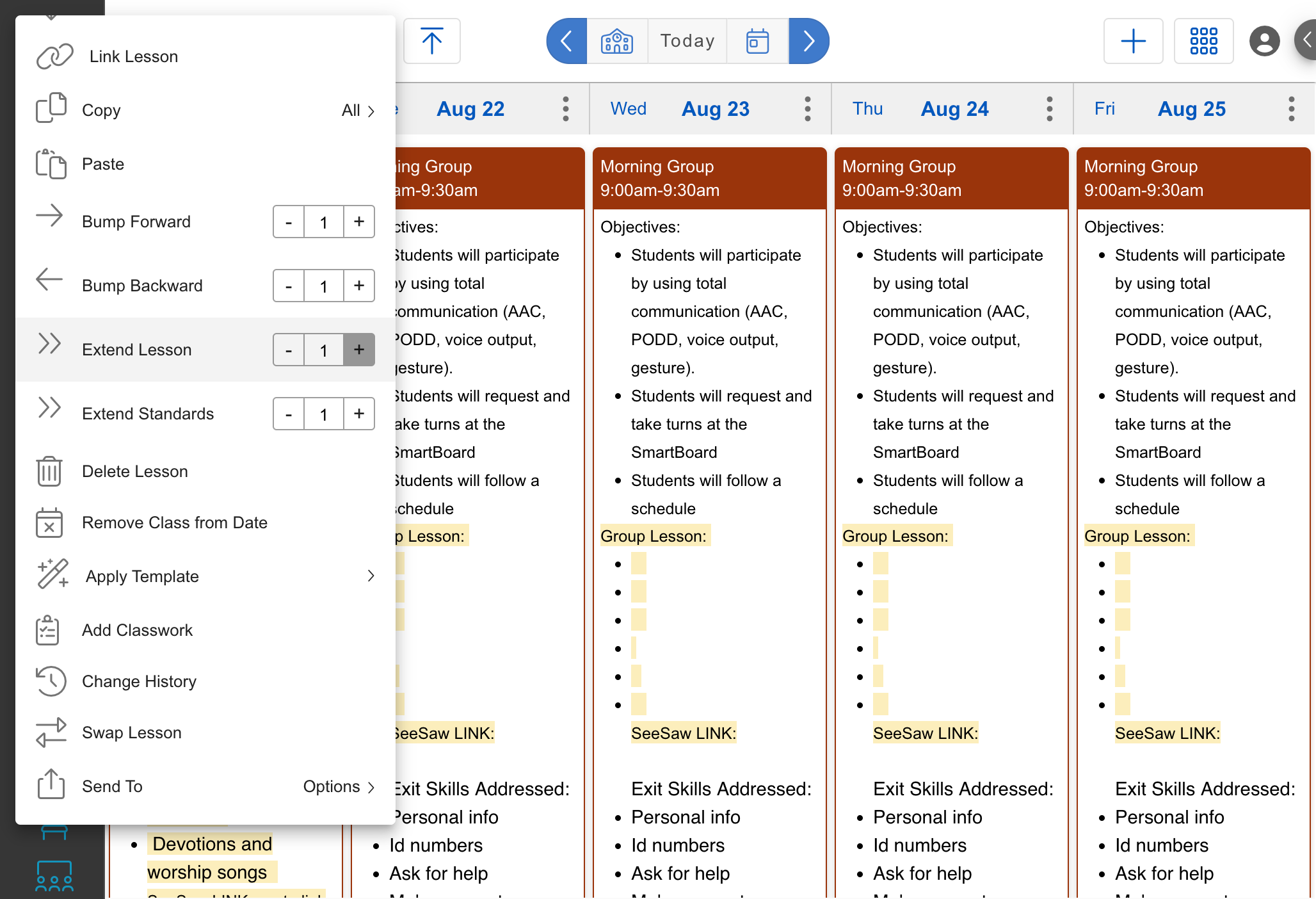
Task: Decrease Extend Lesson count with minus
Action: (289, 350)
